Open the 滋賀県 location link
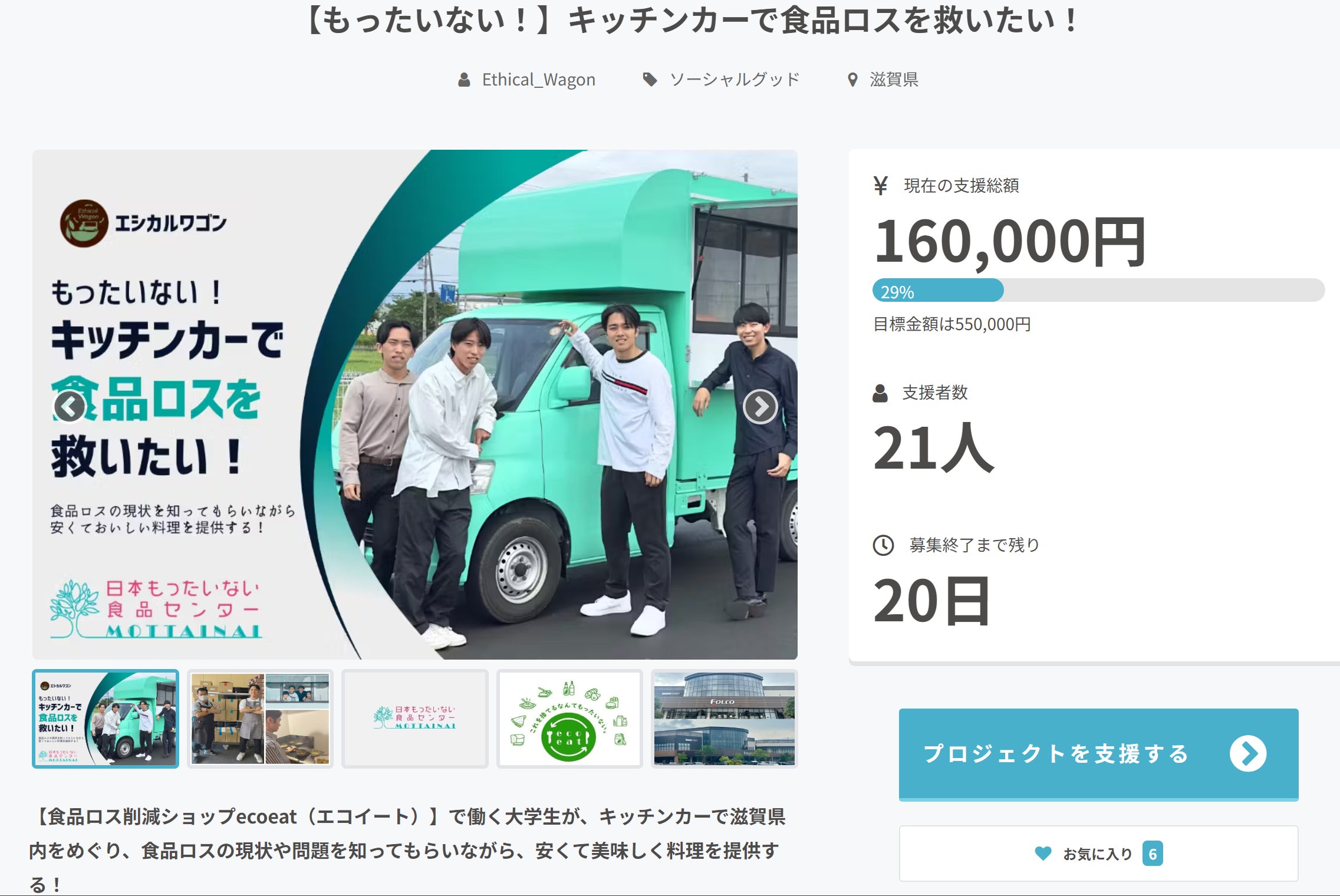 (894, 80)
